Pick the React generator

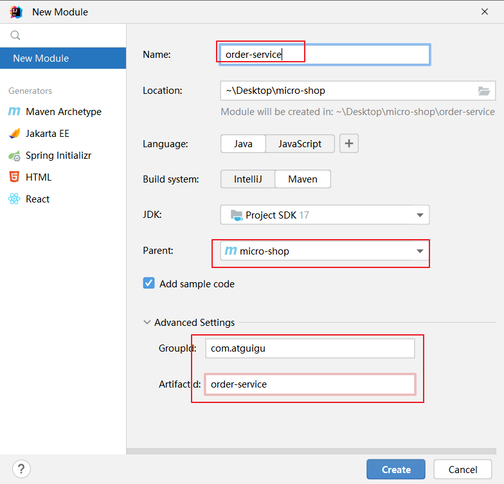click(29, 199)
